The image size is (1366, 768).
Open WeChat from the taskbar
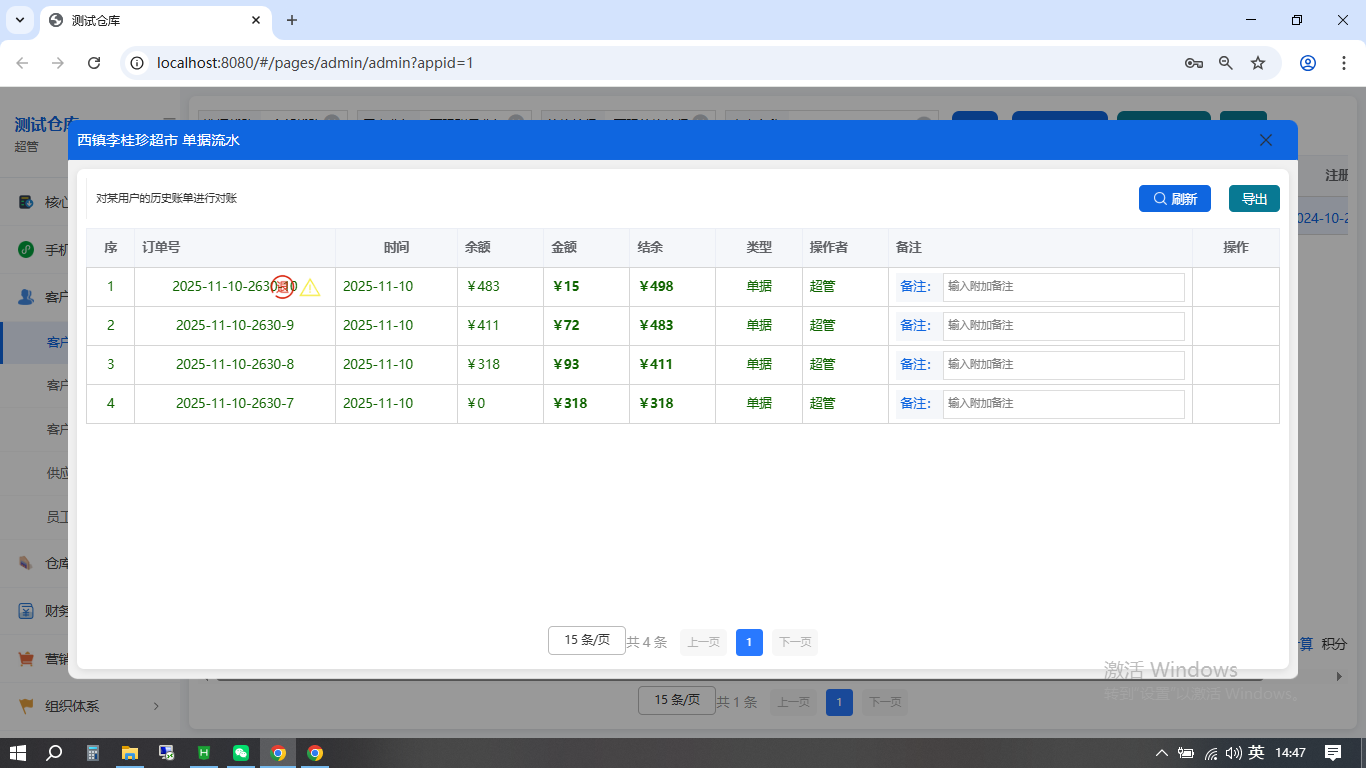click(x=241, y=753)
